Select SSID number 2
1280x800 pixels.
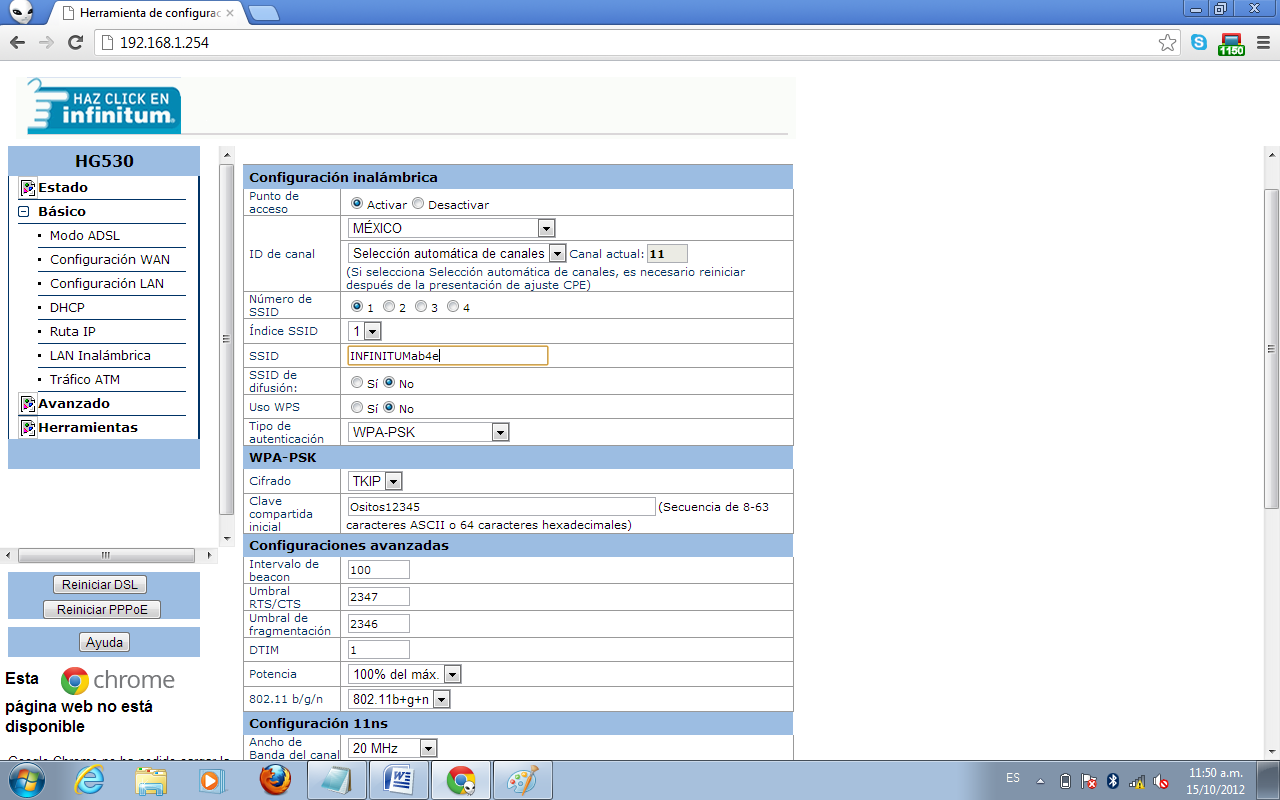388,307
